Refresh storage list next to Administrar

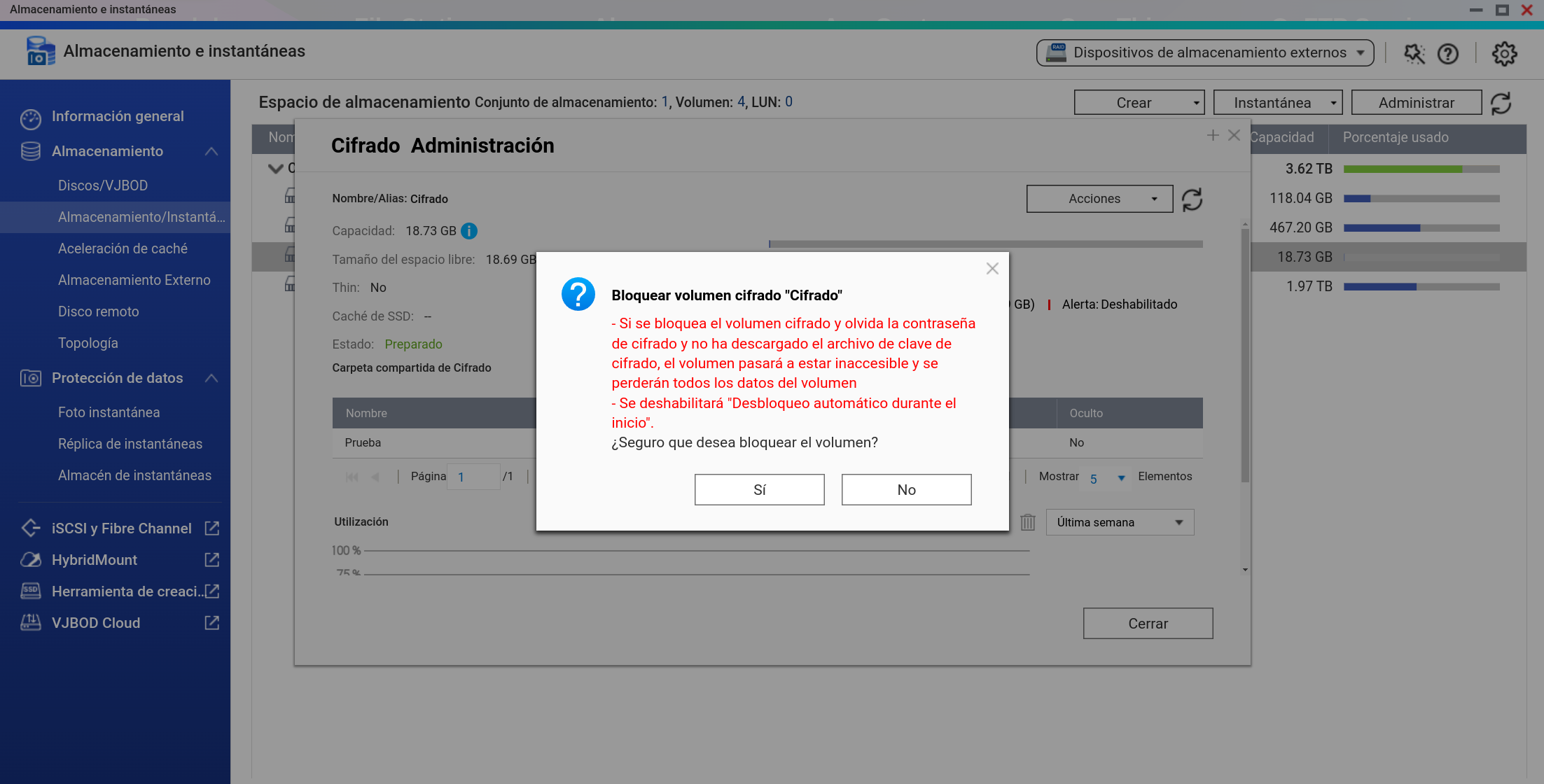pyautogui.click(x=1501, y=104)
